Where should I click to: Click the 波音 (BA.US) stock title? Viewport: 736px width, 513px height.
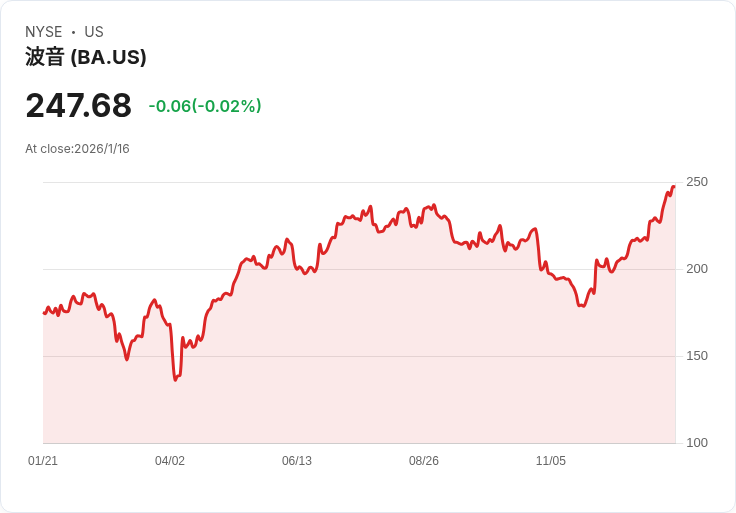[86, 57]
